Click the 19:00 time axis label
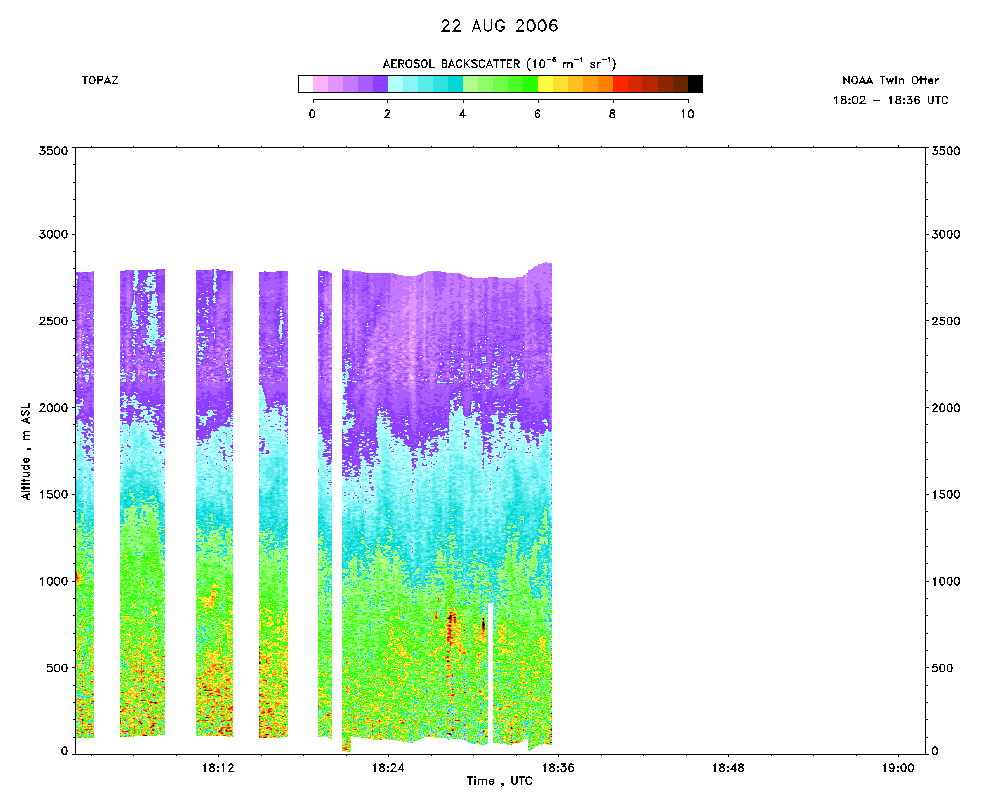Viewport: 1000px width, 800px height. click(898, 767)
